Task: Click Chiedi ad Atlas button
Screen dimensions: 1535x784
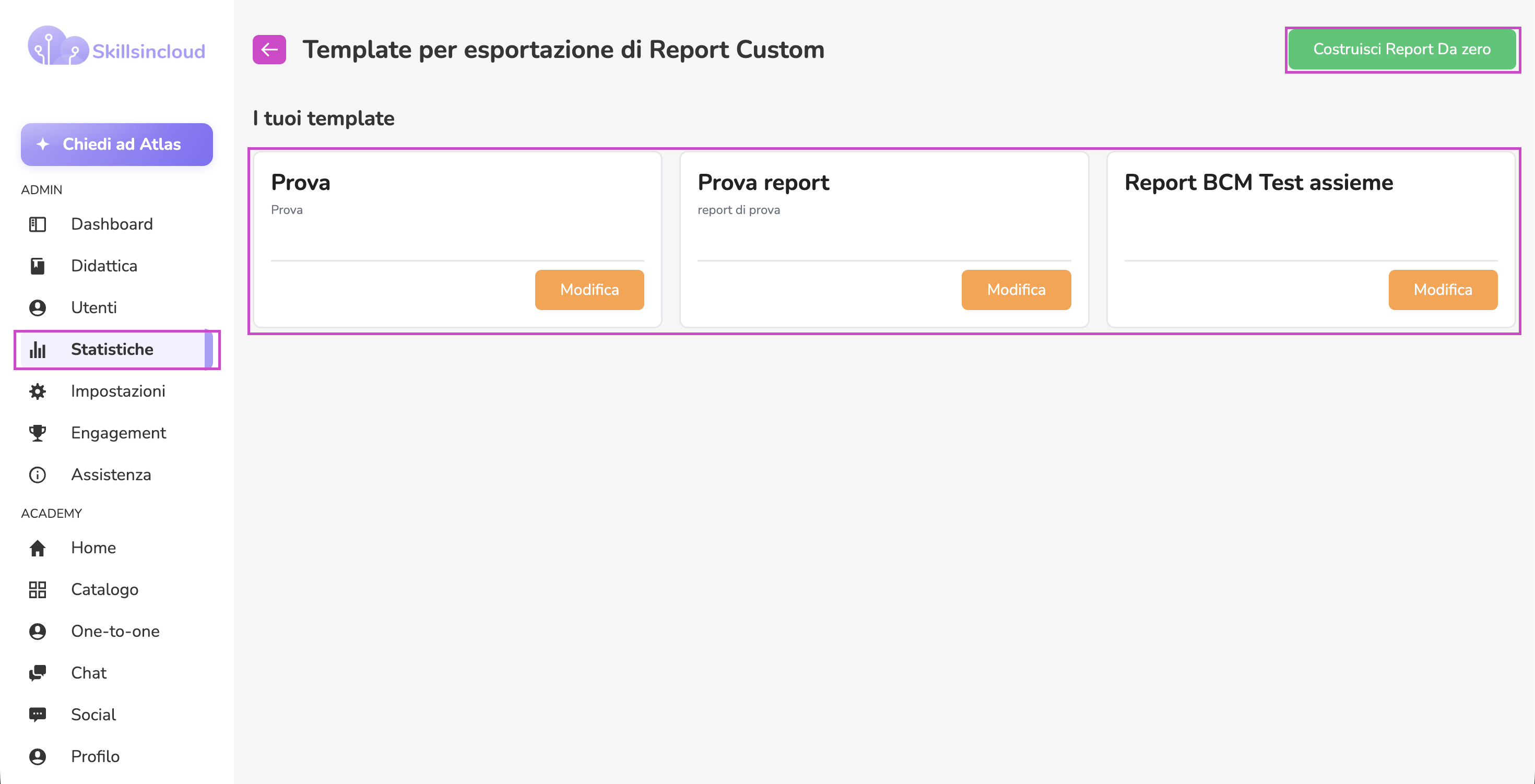Action: (117, 144)
